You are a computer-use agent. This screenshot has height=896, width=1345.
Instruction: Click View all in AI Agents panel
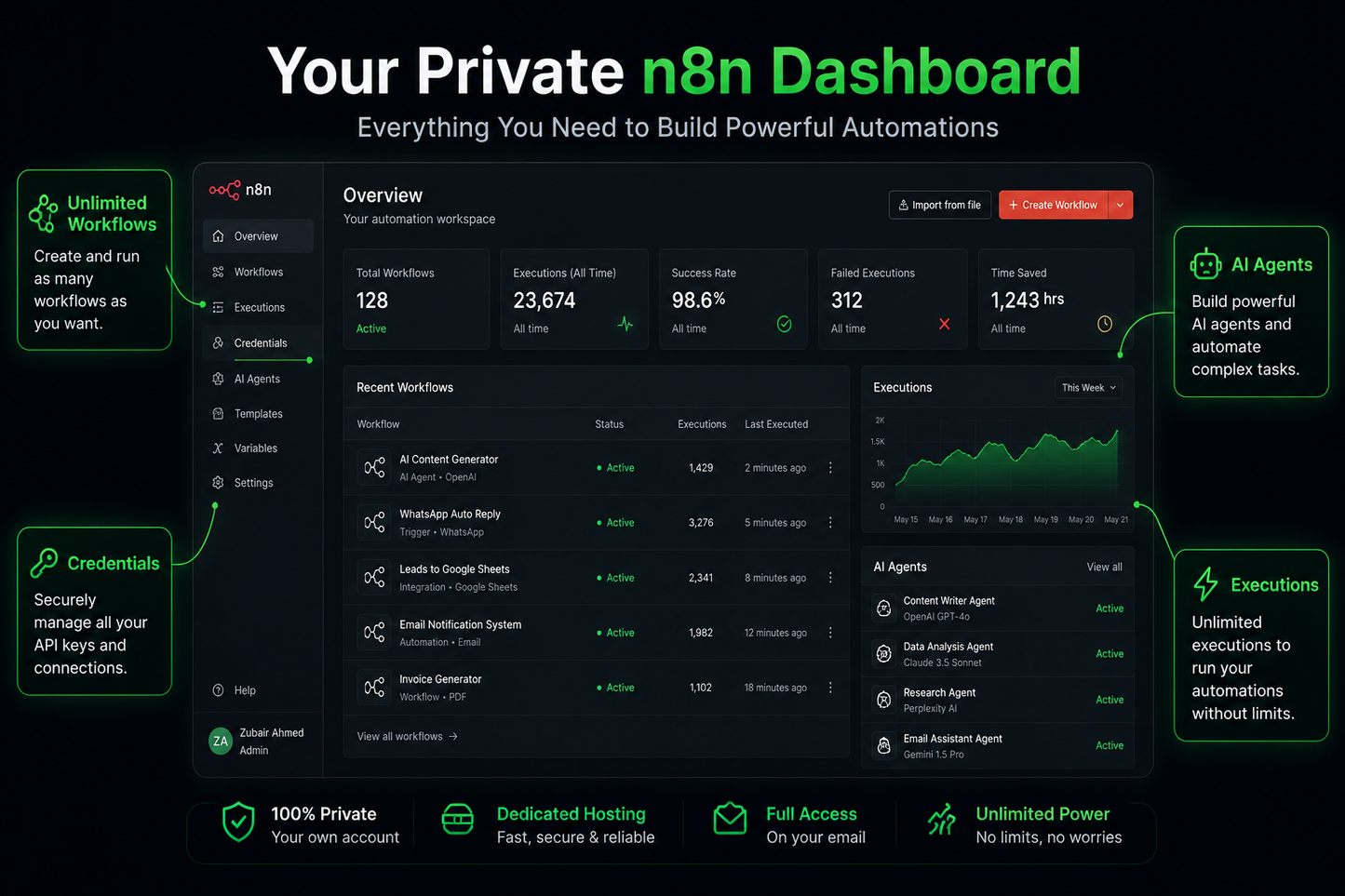(x=1104, y=567)
